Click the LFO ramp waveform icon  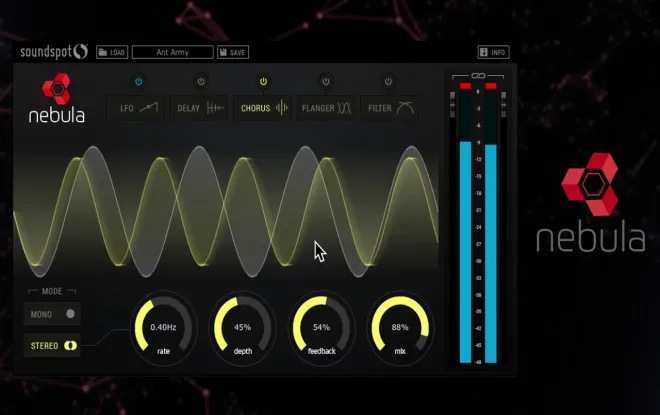(149, 108)
